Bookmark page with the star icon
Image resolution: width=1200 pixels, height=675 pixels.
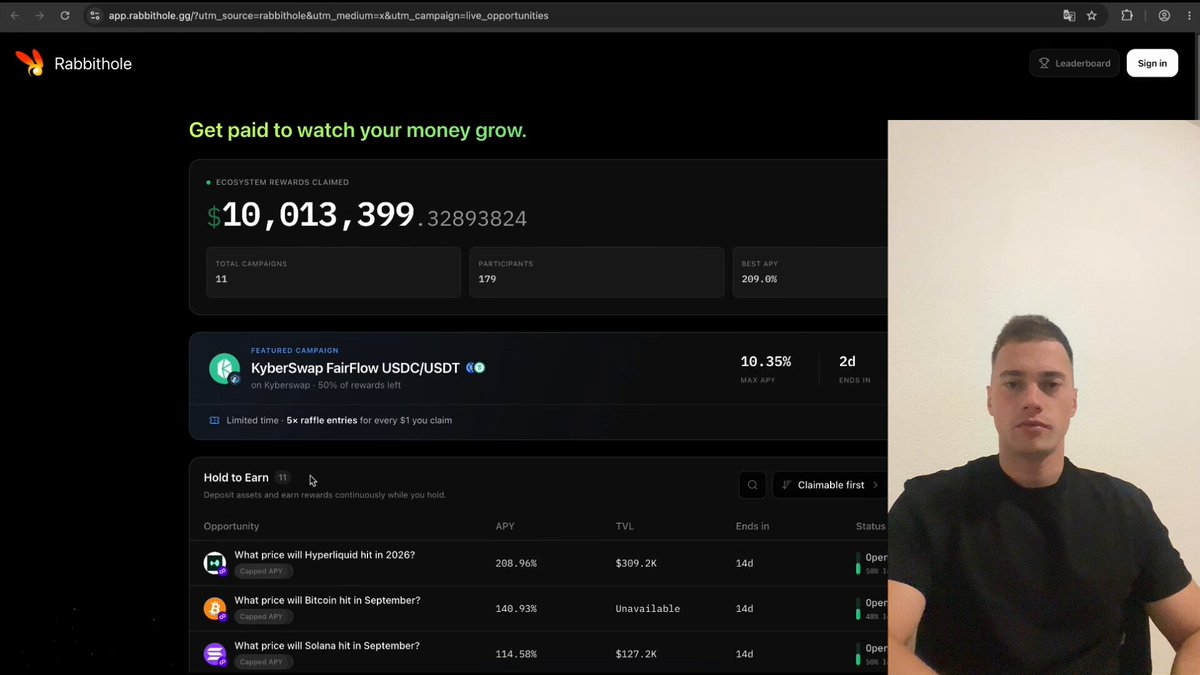1092,16
